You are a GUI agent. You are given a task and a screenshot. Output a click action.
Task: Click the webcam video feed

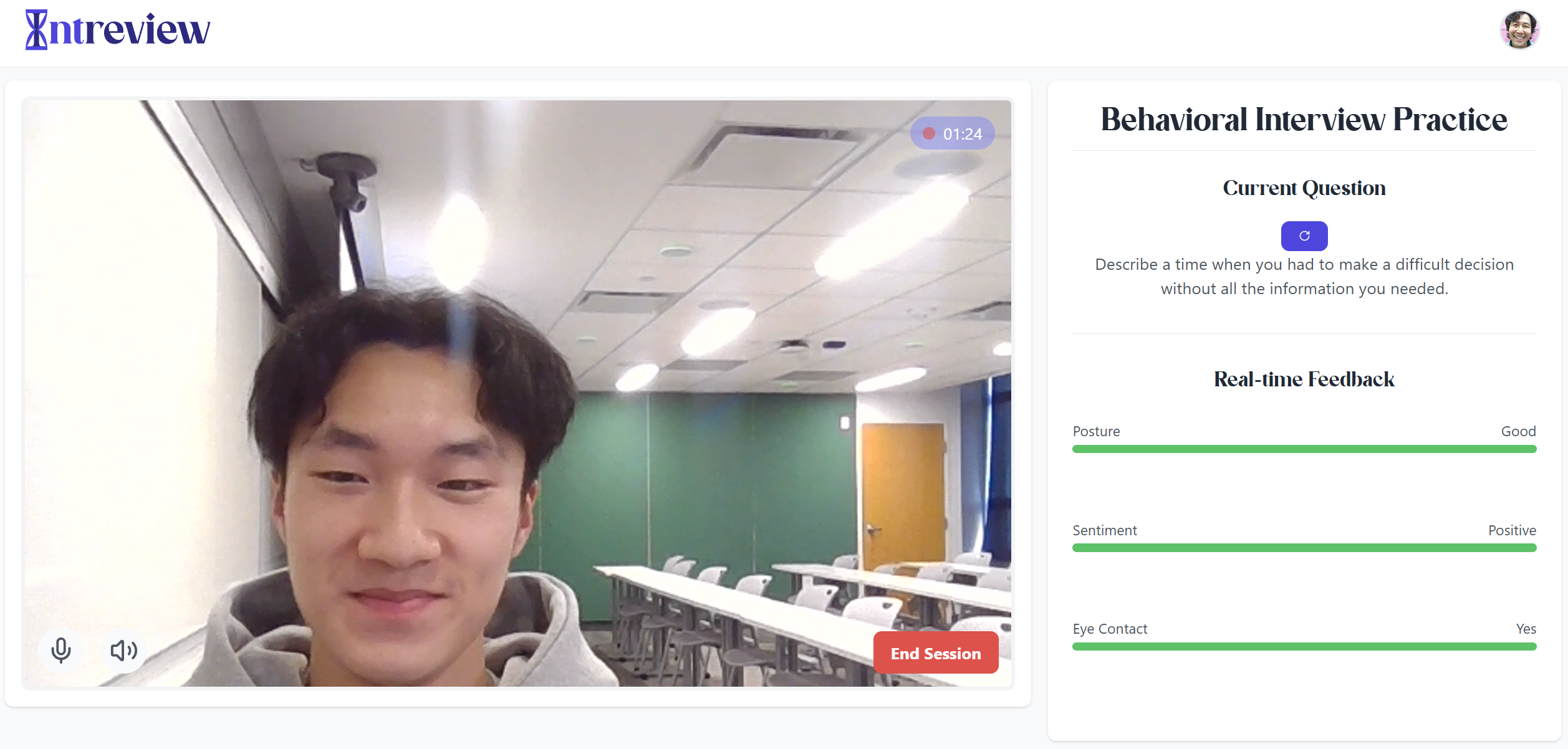click(517, 393)
